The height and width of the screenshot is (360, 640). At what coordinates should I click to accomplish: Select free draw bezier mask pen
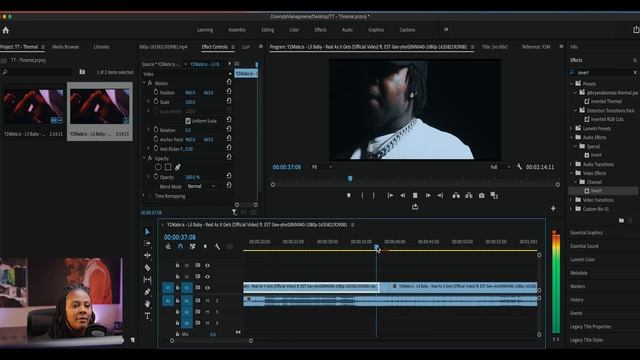coord(178,167)
